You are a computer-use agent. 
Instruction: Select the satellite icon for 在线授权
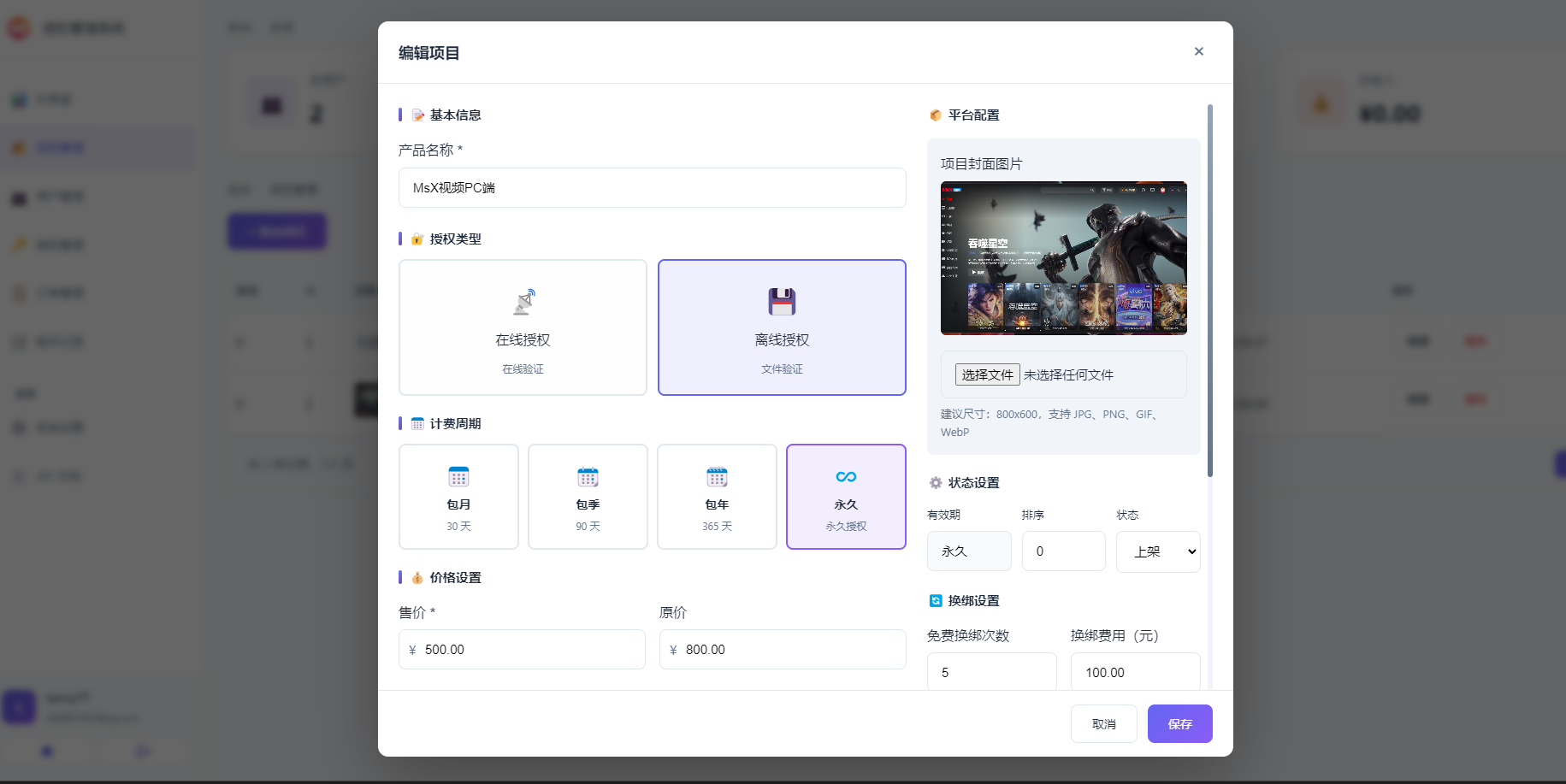523,302
